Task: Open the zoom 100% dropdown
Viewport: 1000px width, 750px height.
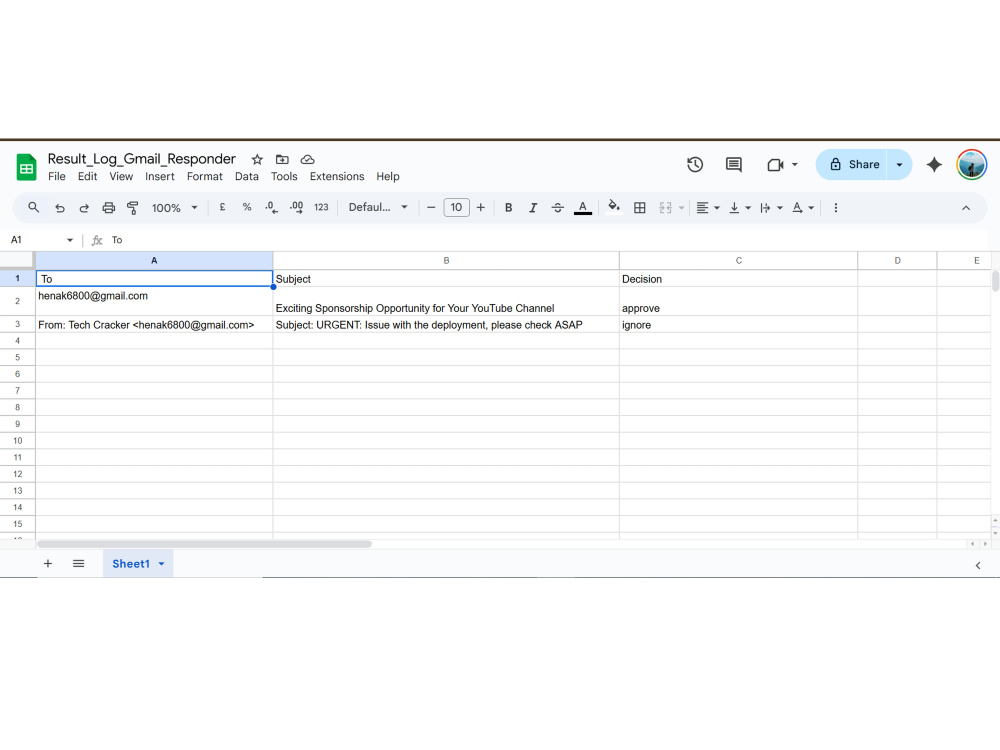Action: tap(174, 208)
